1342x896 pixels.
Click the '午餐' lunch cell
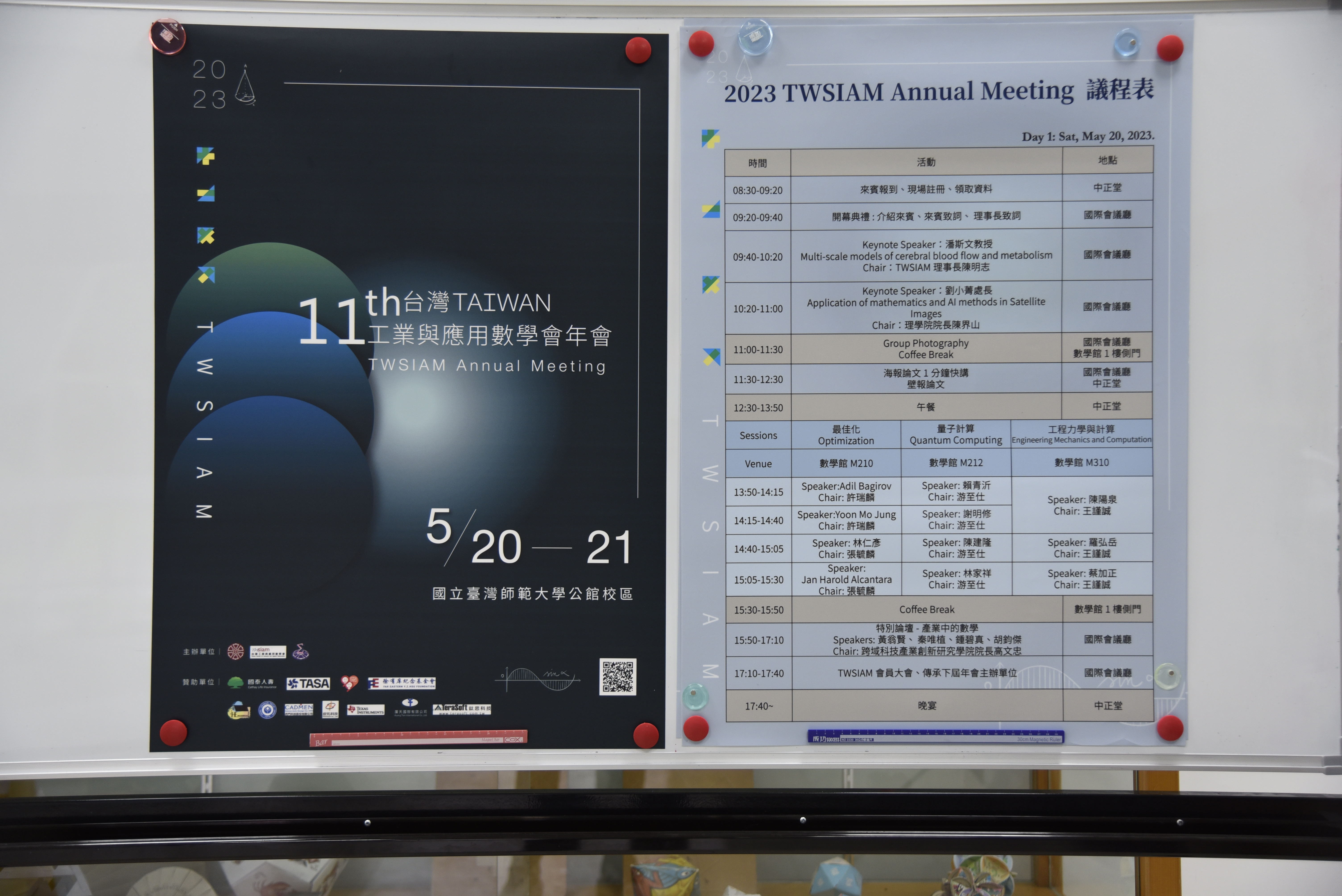[x=926, y=407]
